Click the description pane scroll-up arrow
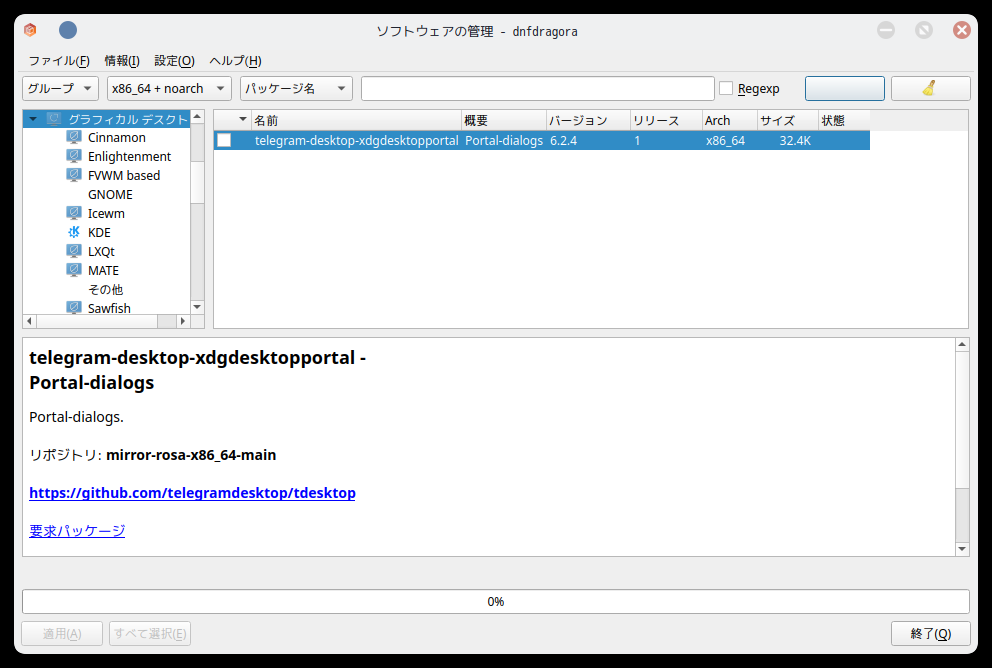The width and height of the screenshot is (992, 668). point(962,345)
